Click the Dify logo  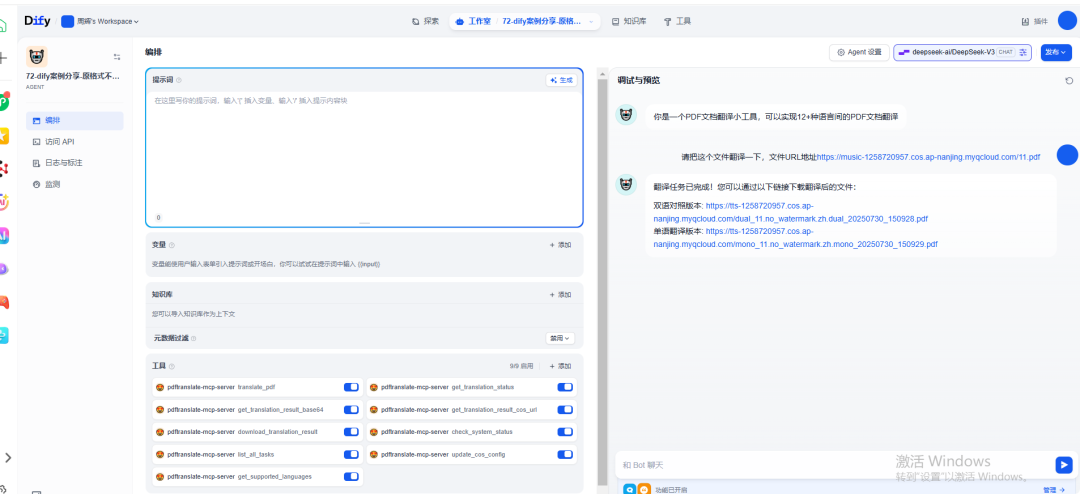pyautogui.click(x=37, y=21)
